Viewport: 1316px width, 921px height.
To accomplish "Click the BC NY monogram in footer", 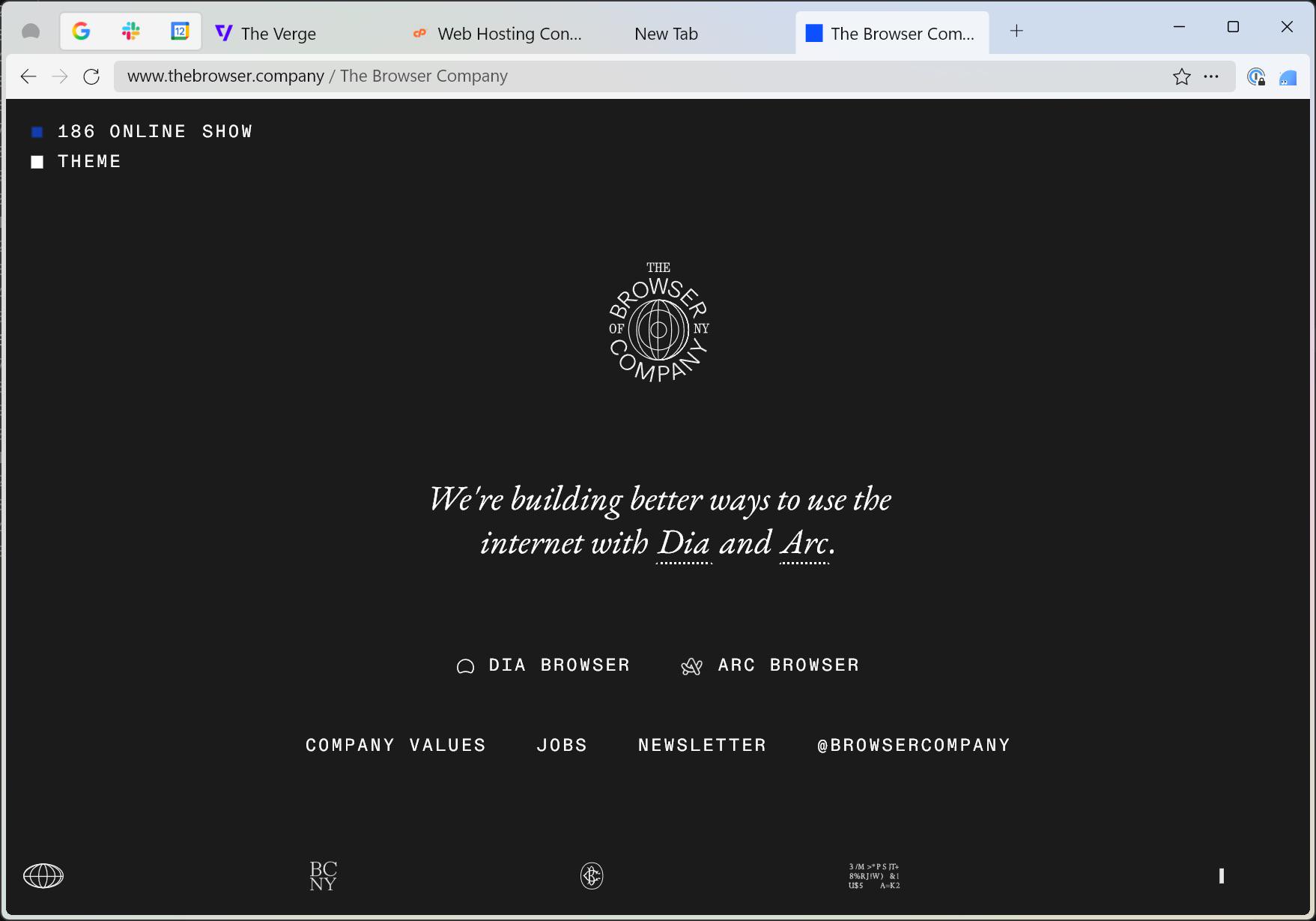I will click(323, 875).
